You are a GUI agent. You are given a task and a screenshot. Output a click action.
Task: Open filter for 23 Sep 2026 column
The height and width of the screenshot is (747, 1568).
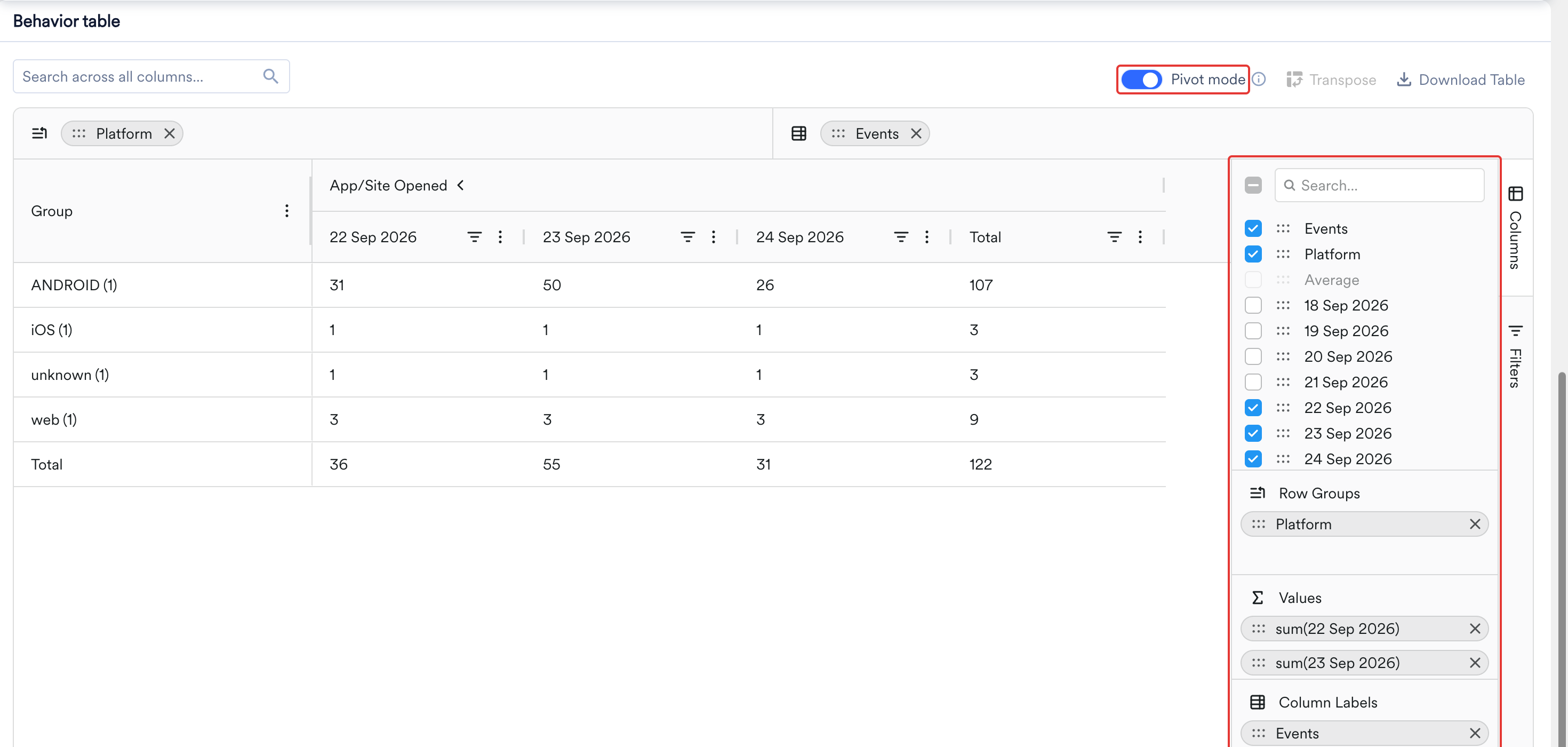pos(688,237)
